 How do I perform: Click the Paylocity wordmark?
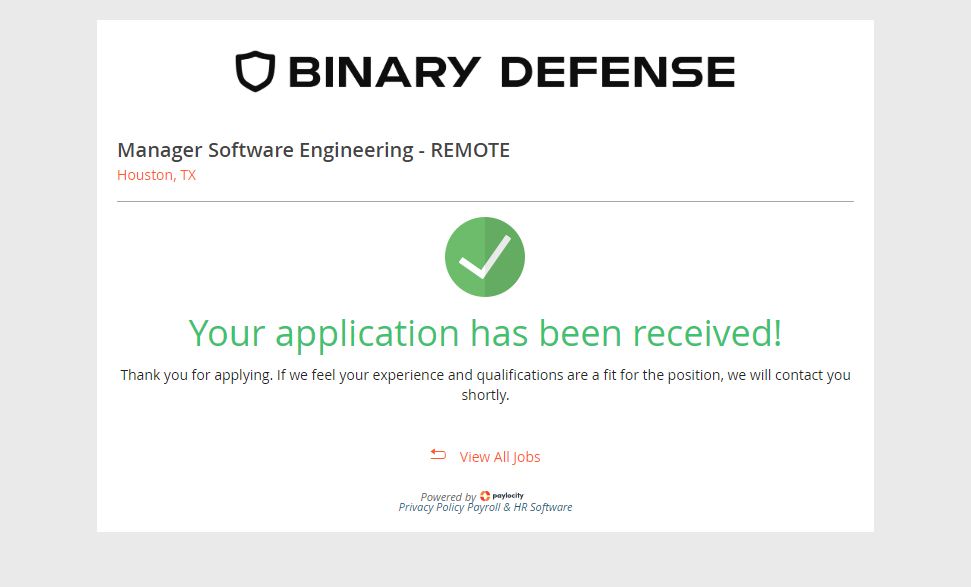tap(509, 495)
